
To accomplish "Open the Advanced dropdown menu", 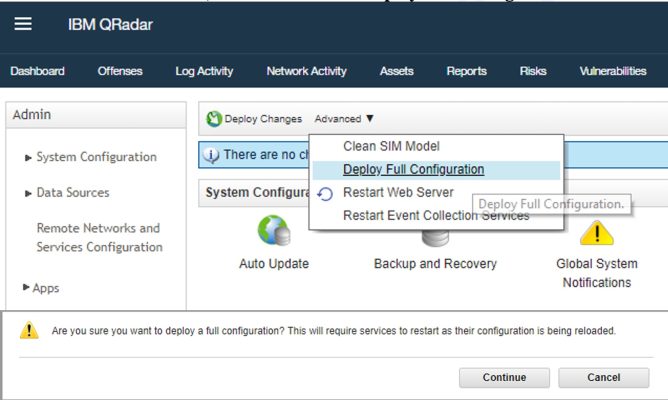I will click(344, 119).
